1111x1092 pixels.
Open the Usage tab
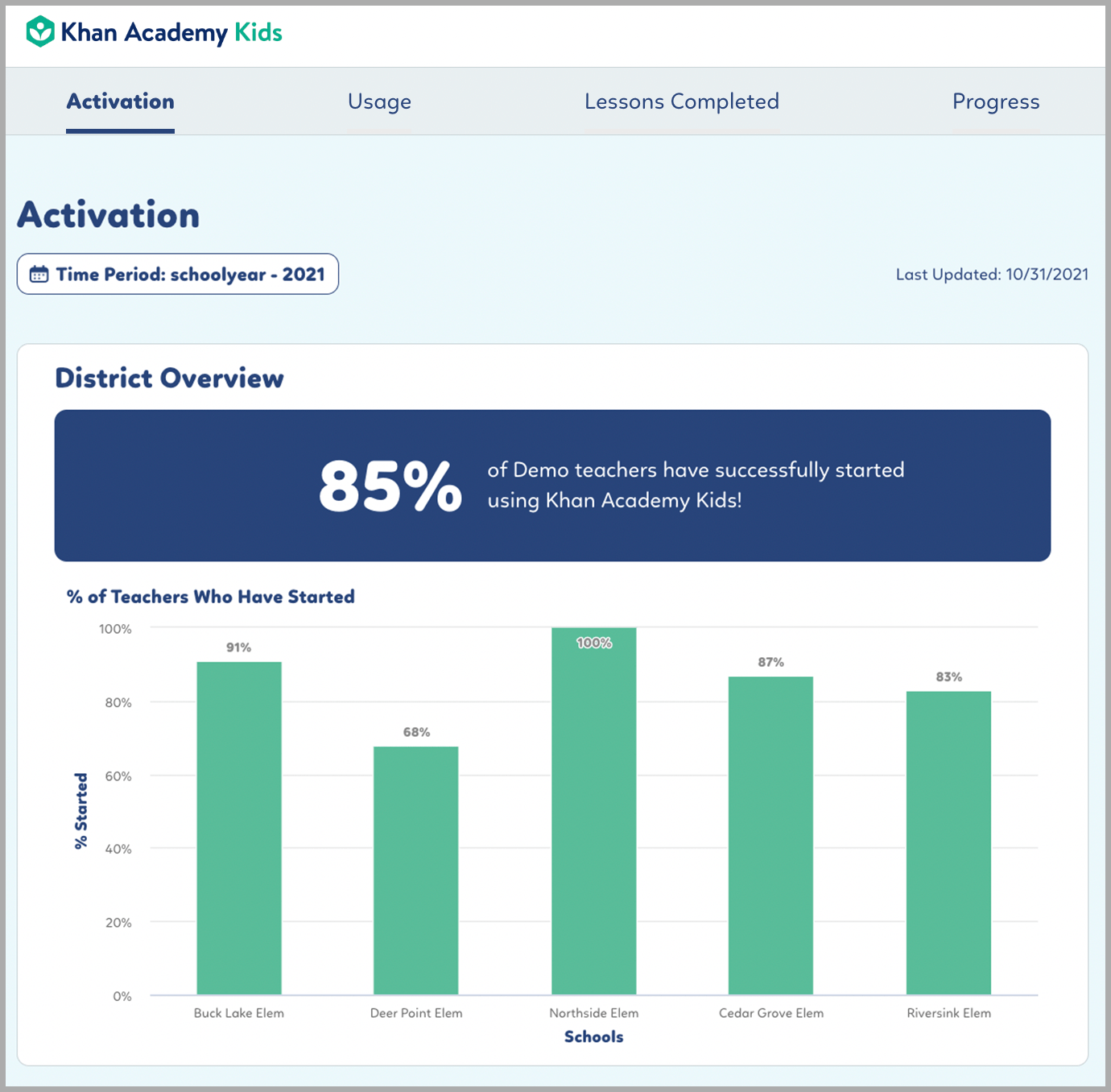379,101
